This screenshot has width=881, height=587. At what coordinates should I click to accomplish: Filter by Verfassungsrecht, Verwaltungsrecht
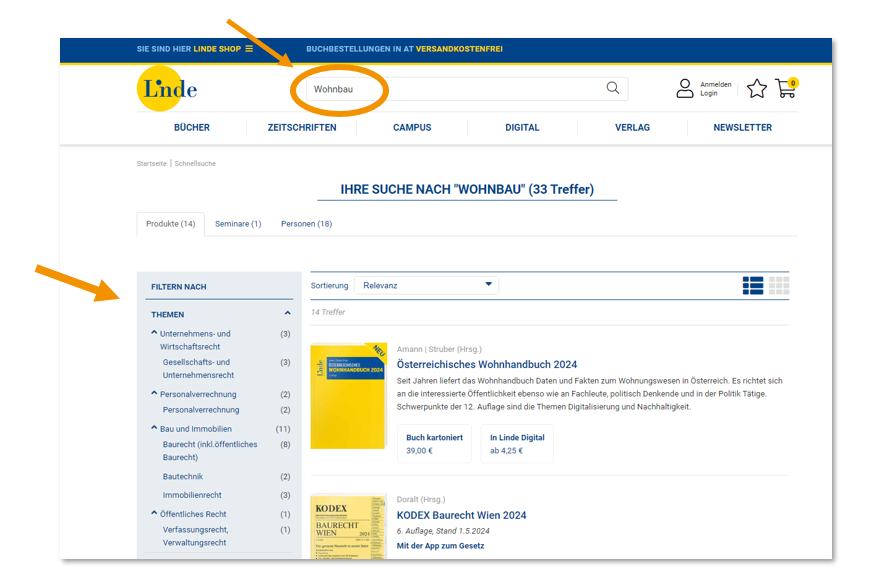(x=196, y=536)
